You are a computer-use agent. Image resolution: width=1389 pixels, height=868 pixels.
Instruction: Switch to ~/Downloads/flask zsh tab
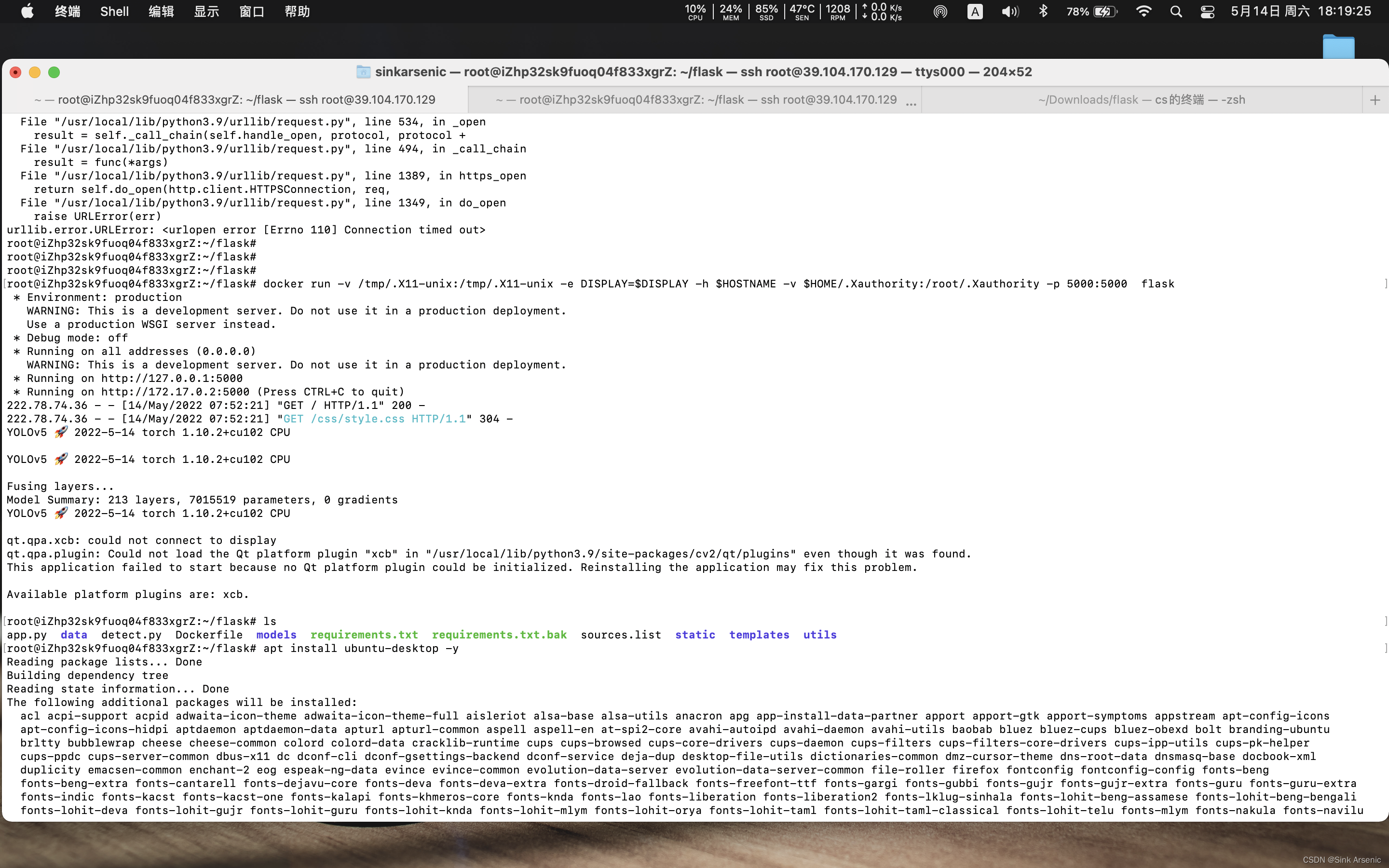tap(1141, 100)
